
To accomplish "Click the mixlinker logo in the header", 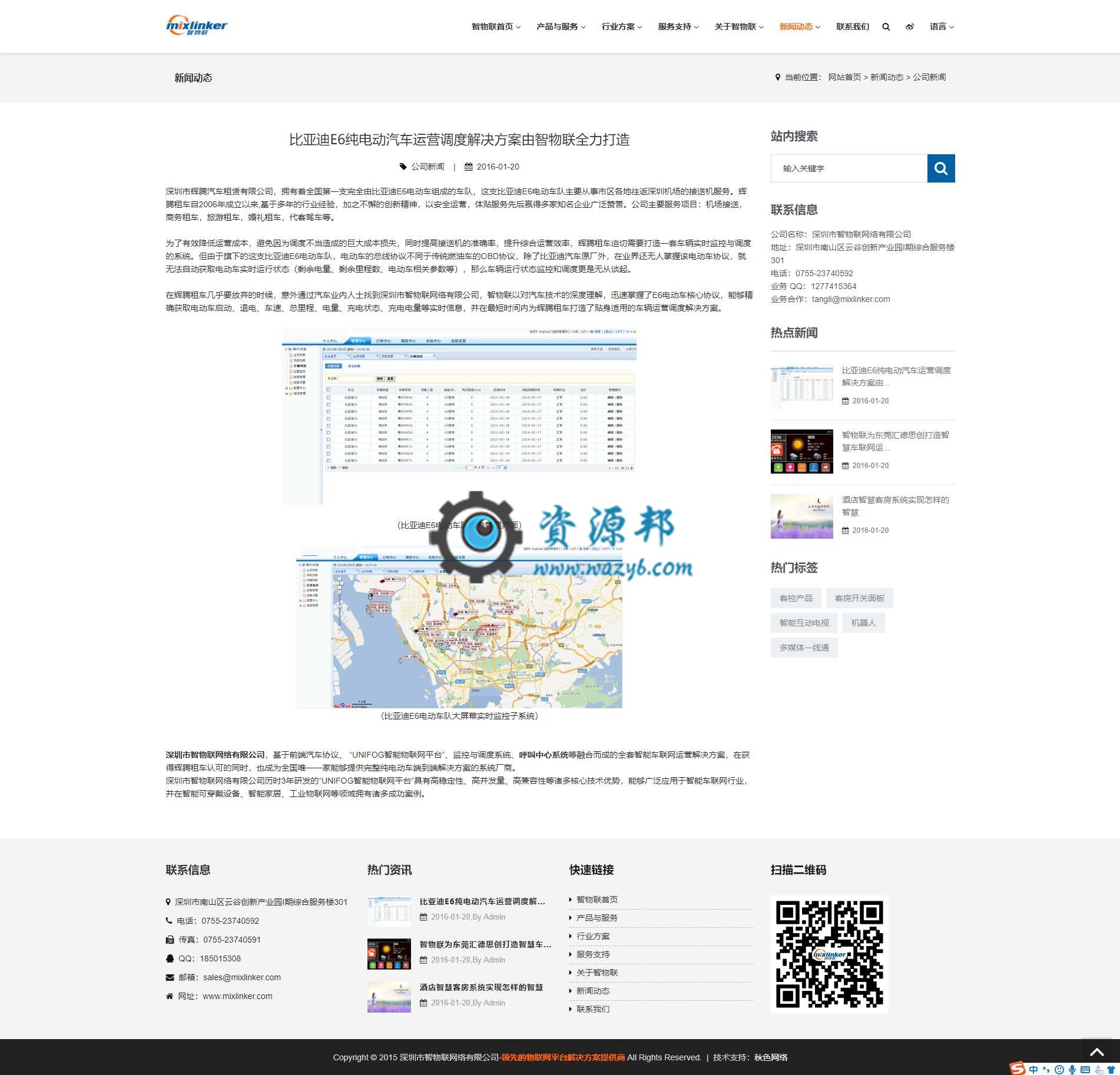I will tap(196, 25).
